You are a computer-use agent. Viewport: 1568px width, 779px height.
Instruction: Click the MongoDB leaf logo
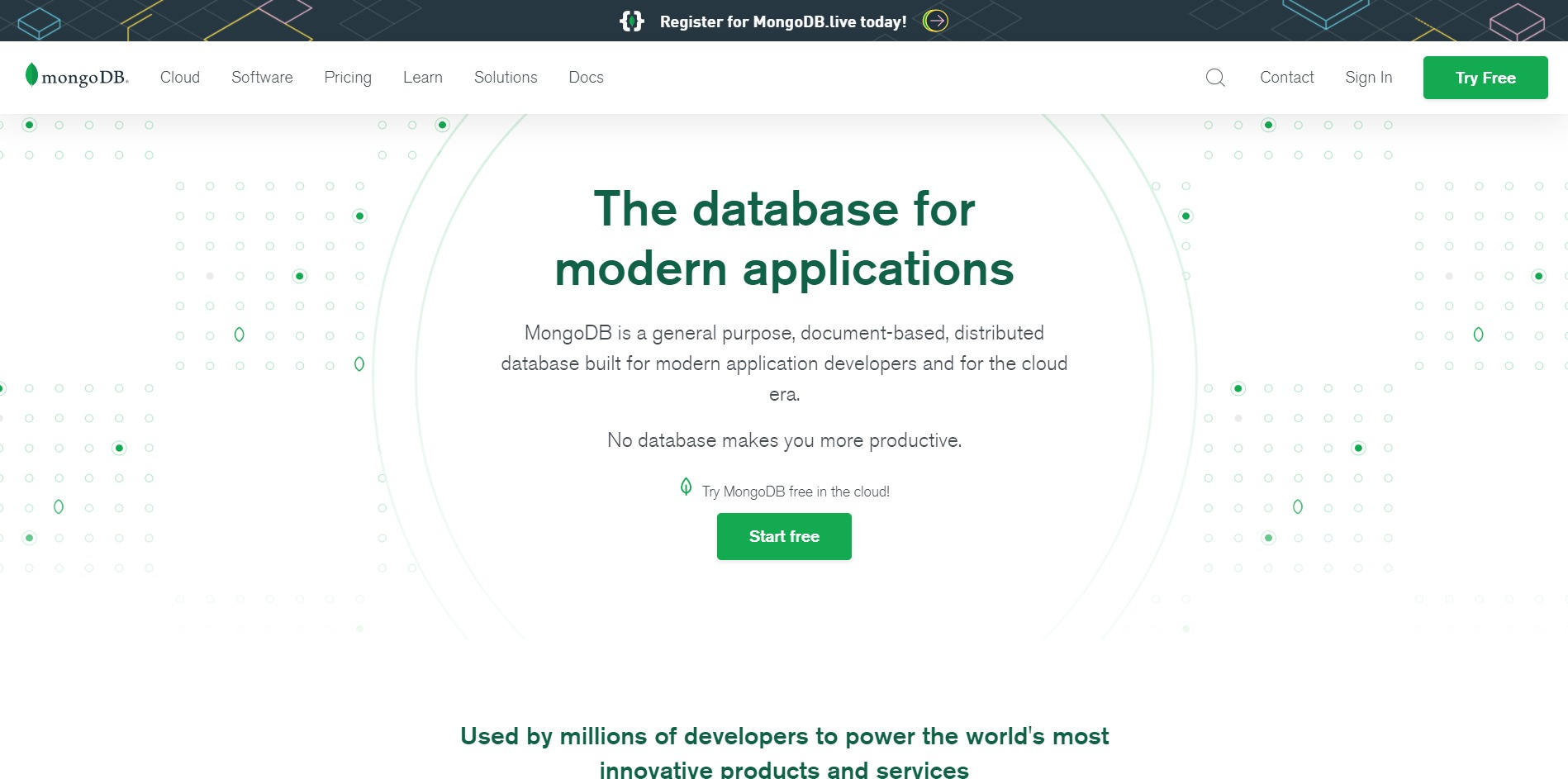[77, 77]
